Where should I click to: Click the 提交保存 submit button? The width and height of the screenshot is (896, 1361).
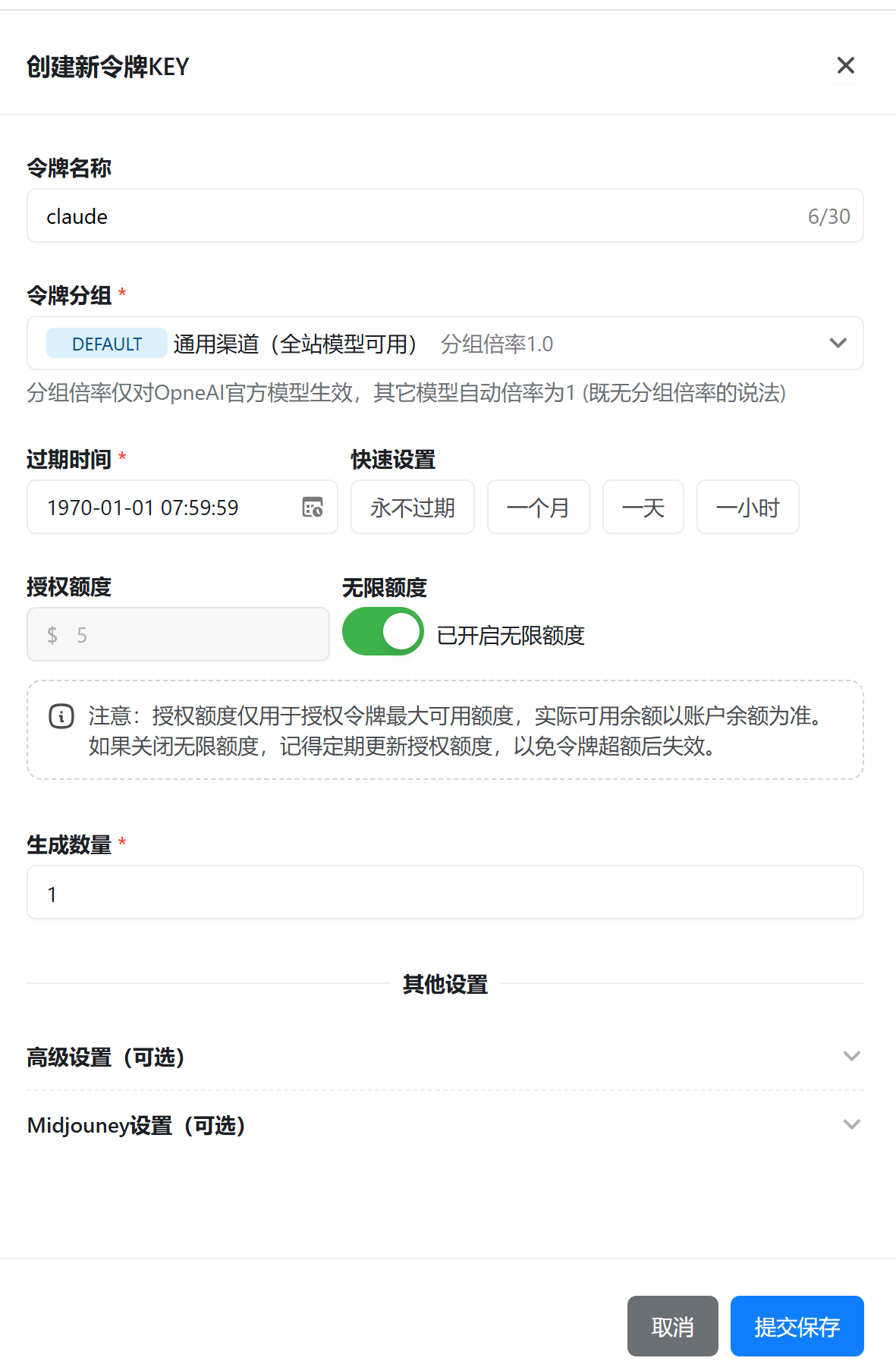point(797,1326)
